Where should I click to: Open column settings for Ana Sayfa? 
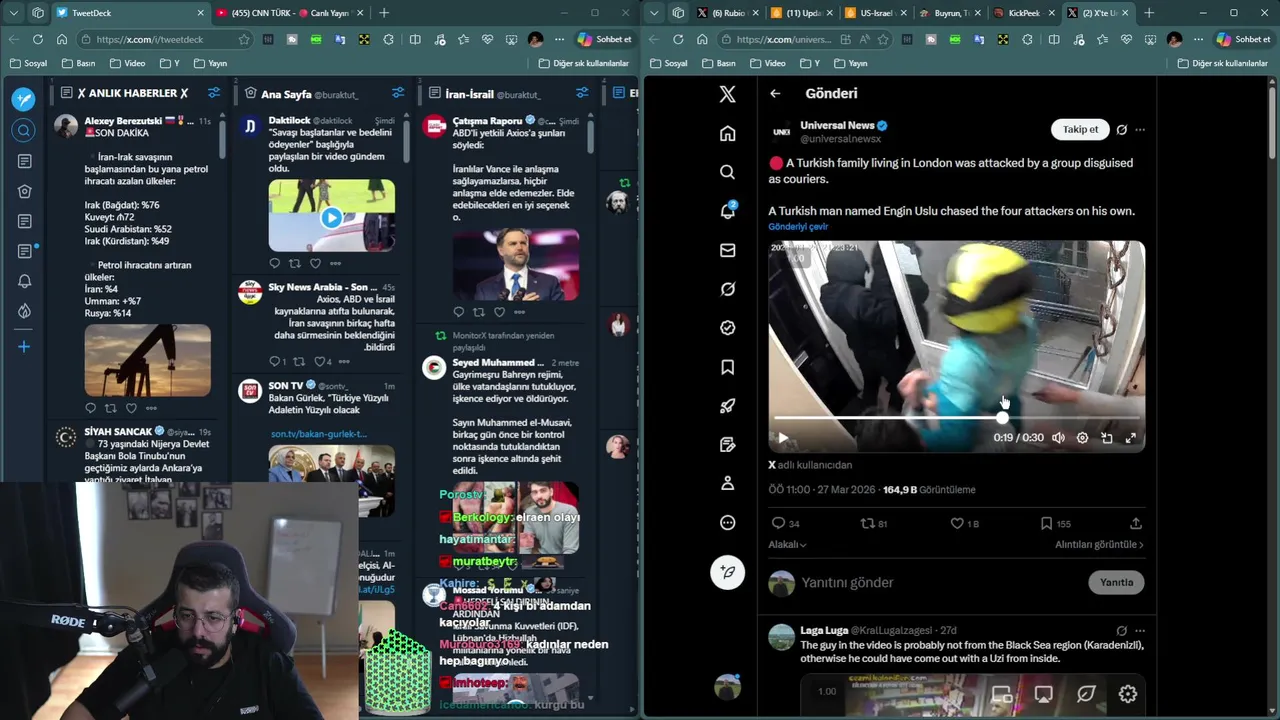pos(398,93)
